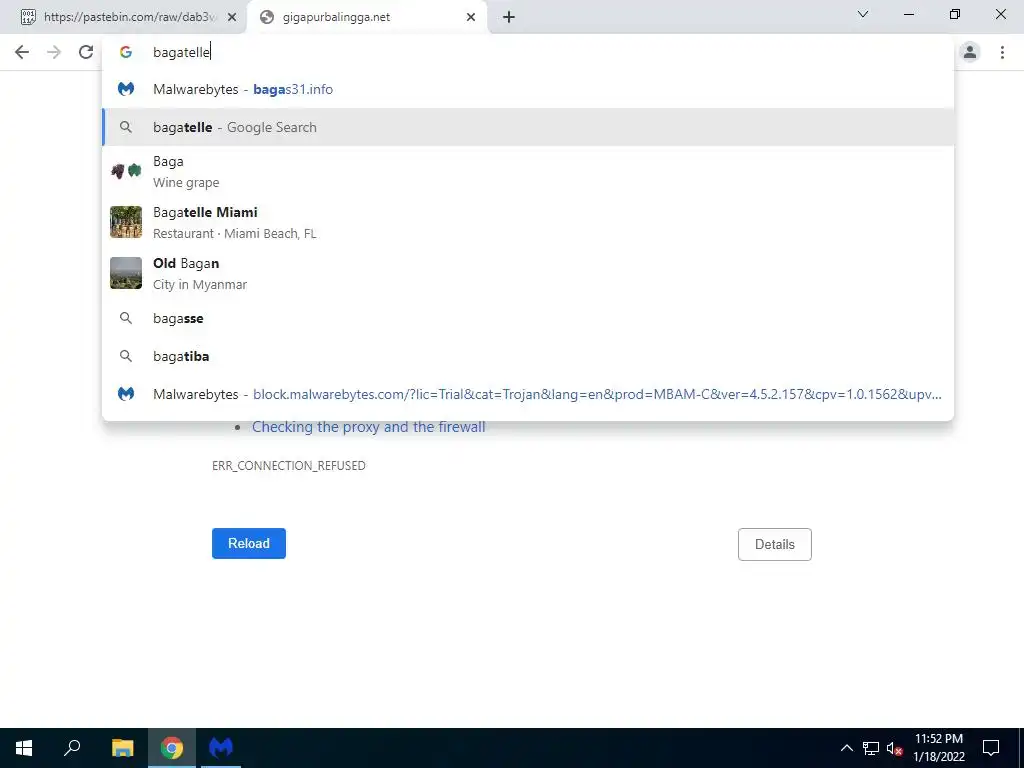Open the clock showing 11:52 PM
The image size is (1024, 768).
click(x=938, y=748)
